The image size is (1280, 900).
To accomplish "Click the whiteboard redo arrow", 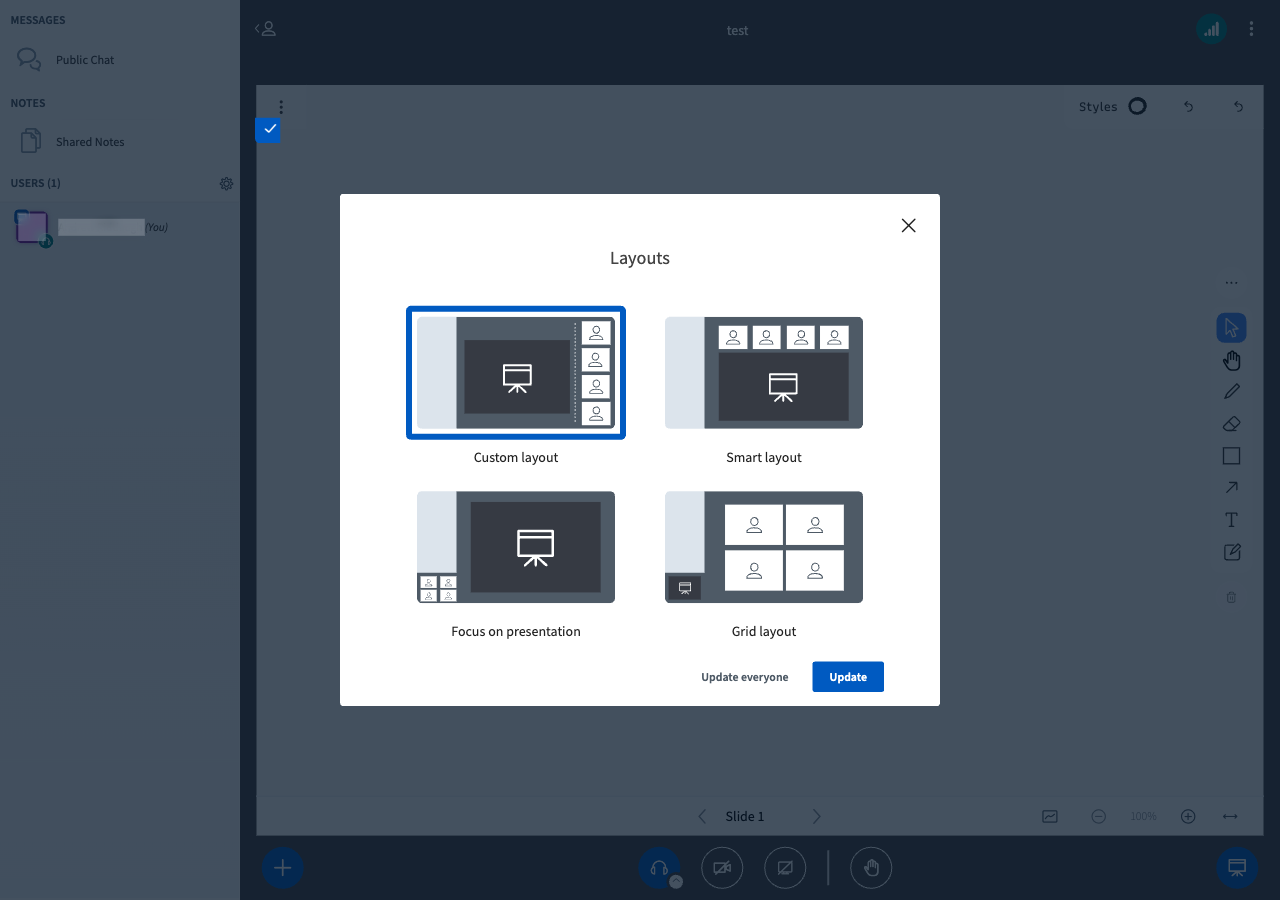I will [x=1238, y=106].
